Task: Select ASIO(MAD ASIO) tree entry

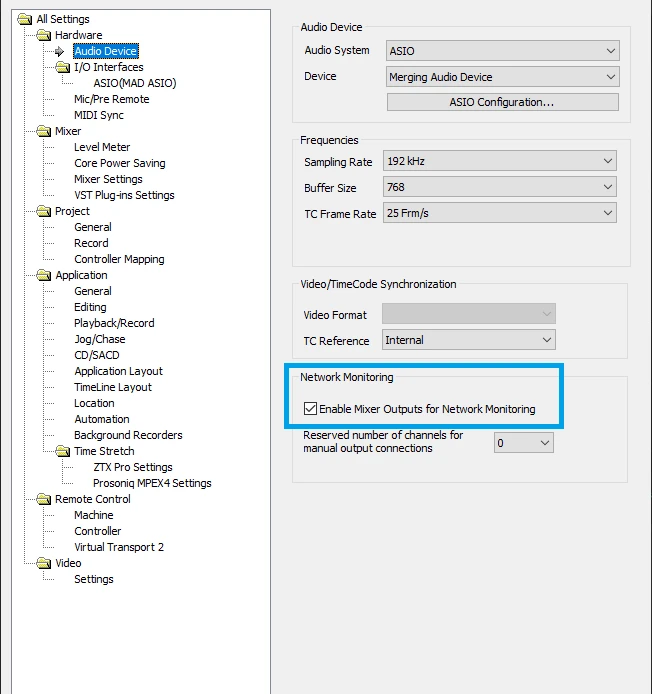Action: click(135, 83)
